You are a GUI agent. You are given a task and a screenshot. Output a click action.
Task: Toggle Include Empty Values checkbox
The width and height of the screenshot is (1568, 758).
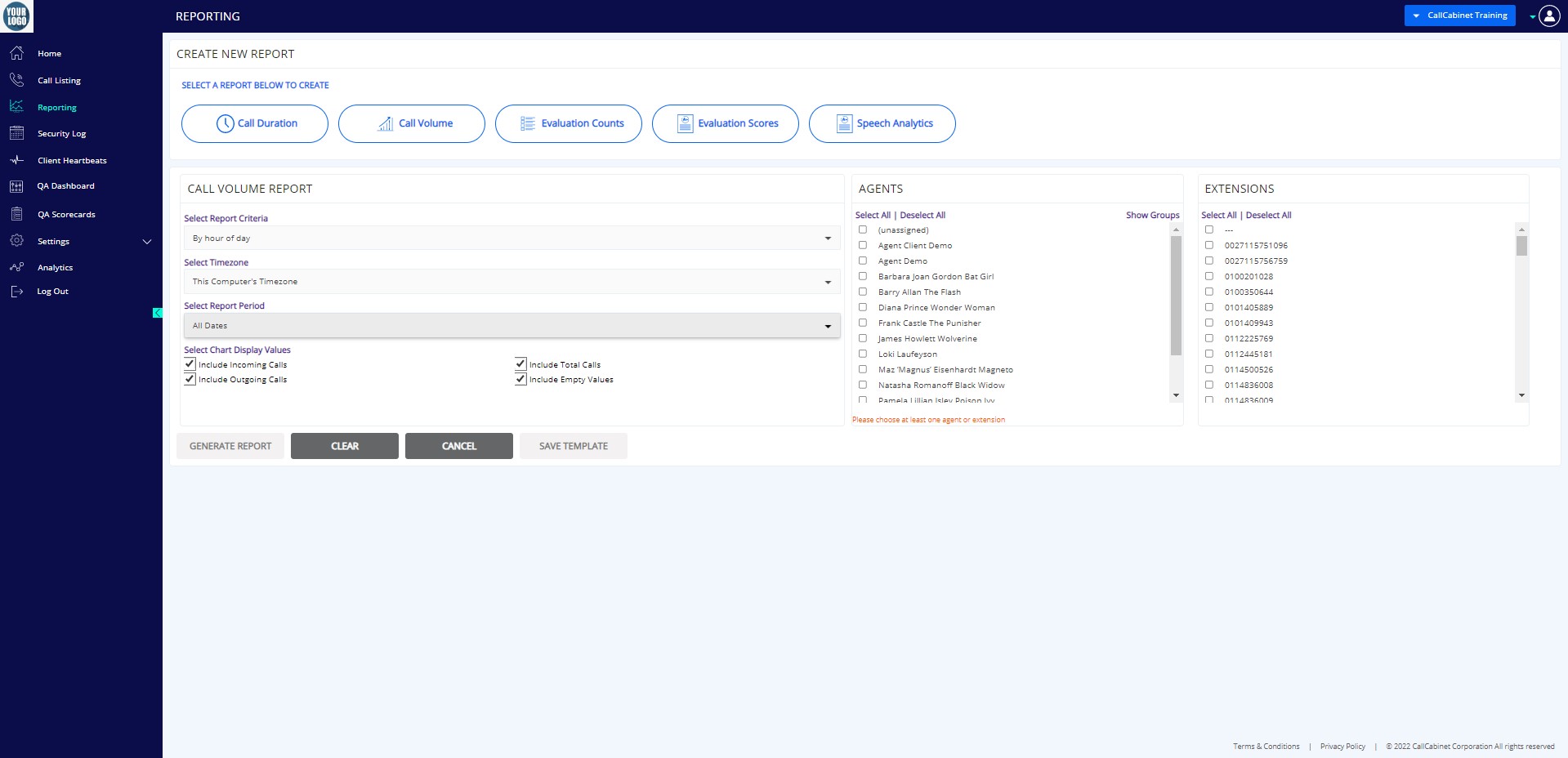click(520, 379)
